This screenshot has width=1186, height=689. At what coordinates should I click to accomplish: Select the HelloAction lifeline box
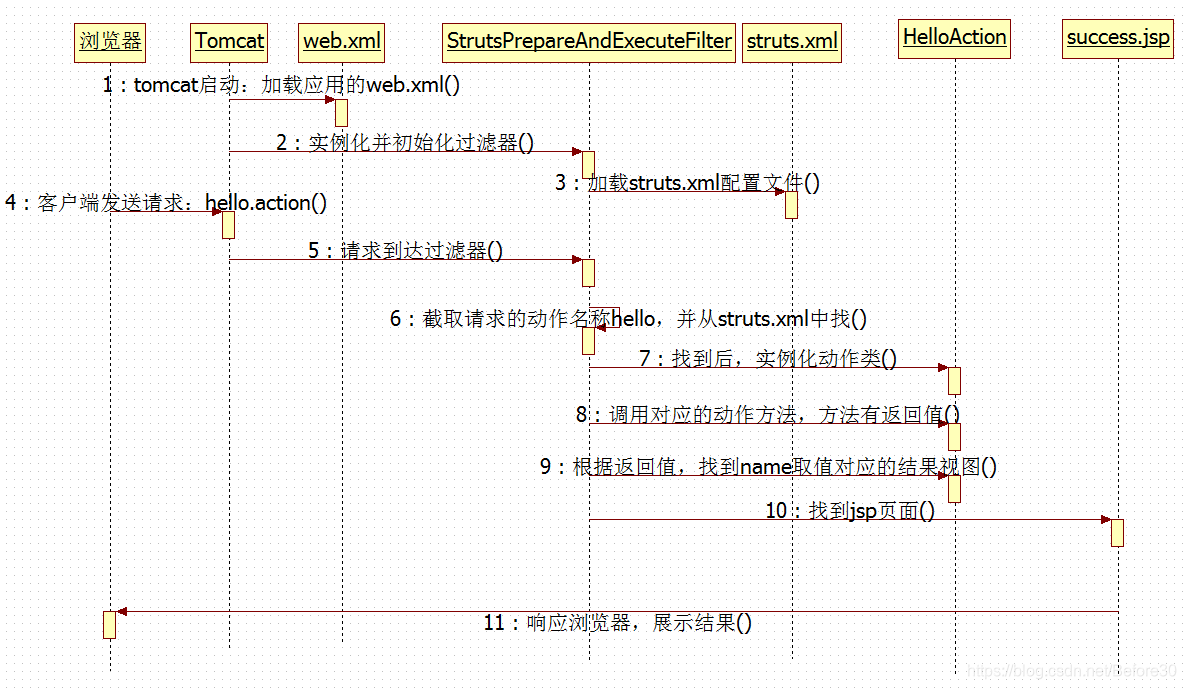[x=955, y=38]
